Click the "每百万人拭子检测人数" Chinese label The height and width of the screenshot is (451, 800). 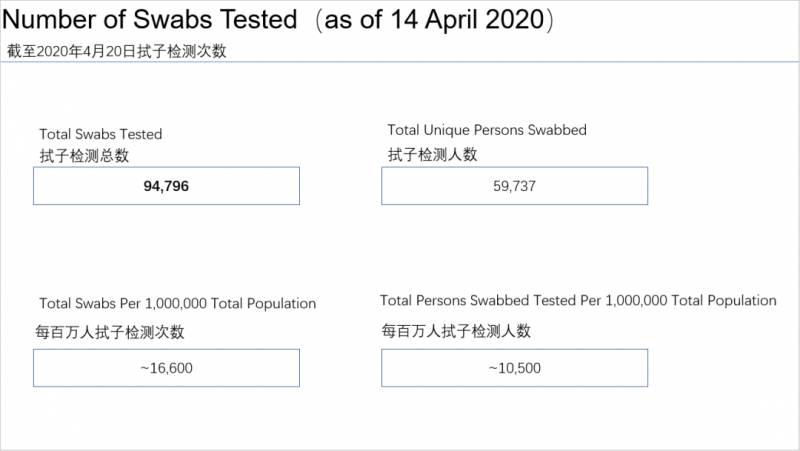click(456, 331)
